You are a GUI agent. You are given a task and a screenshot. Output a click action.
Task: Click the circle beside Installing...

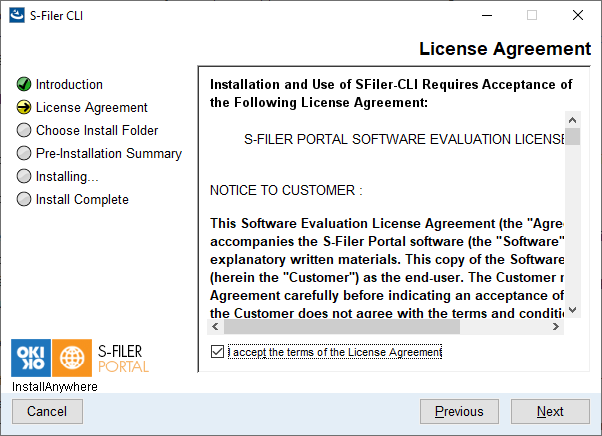pyautogui.click(x=24, y=176)
